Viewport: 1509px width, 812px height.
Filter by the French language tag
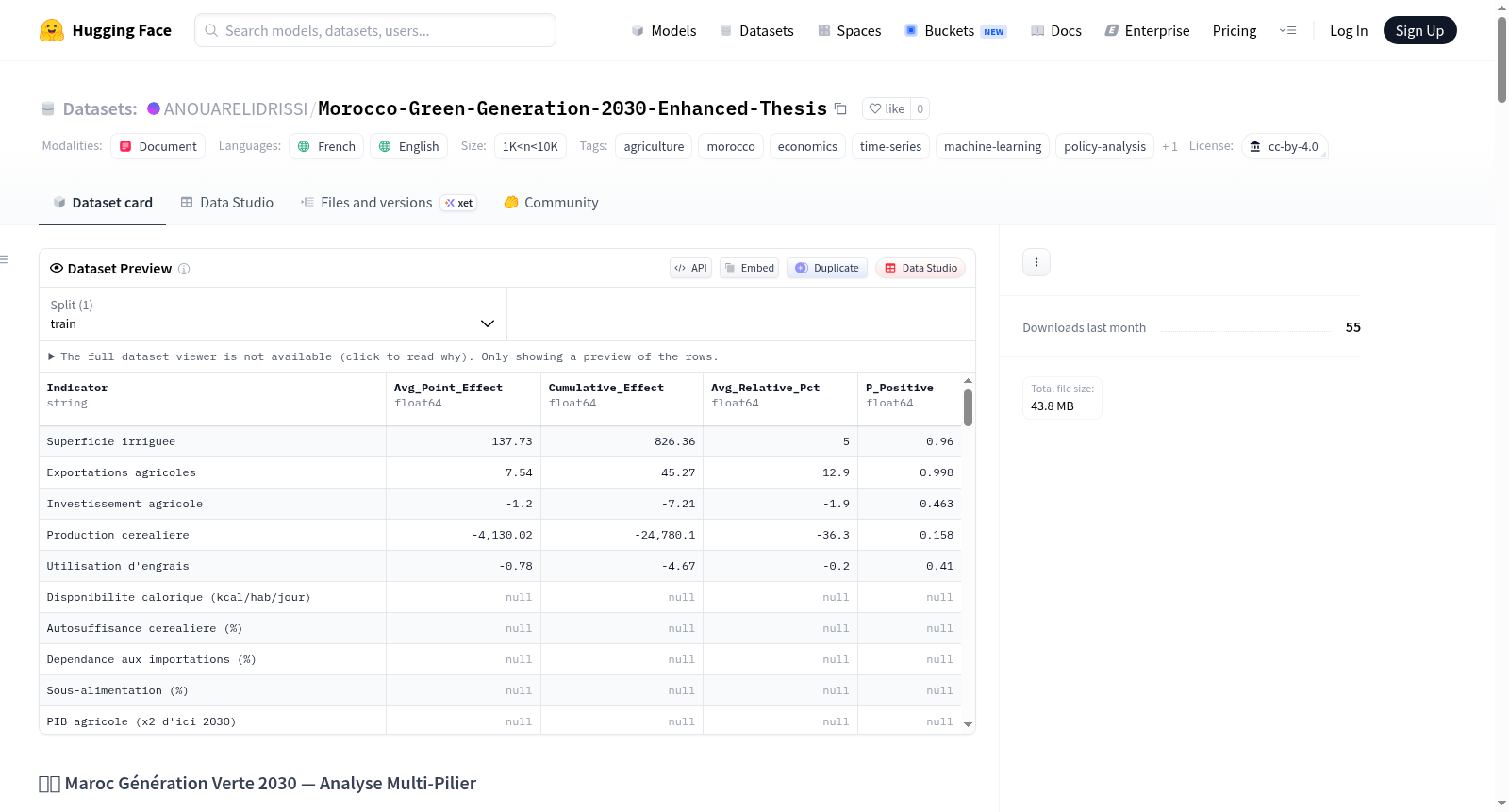[326, 146]
